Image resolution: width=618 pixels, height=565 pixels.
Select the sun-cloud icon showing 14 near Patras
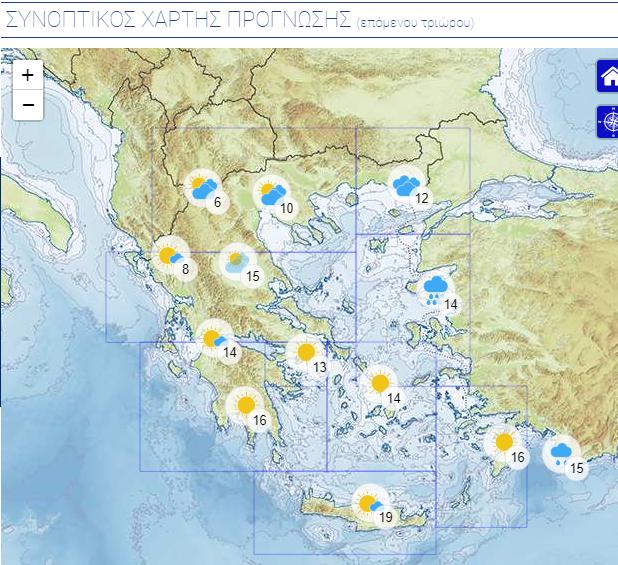(214, 338)
